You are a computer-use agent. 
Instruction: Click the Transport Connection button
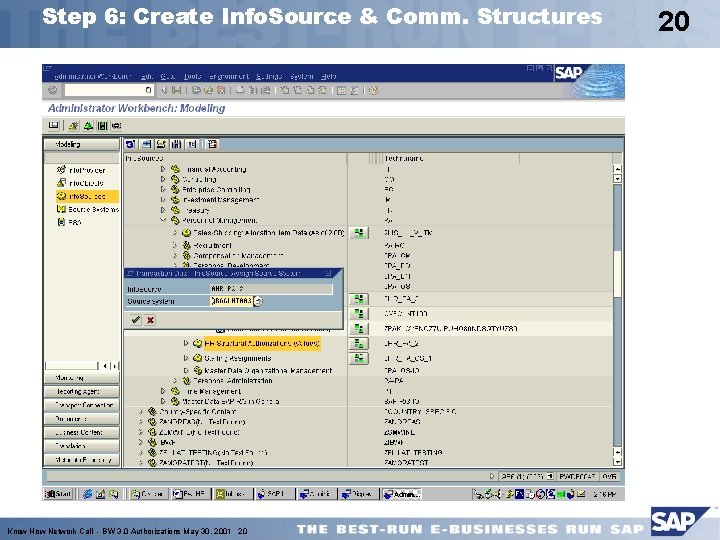[81, 405]
